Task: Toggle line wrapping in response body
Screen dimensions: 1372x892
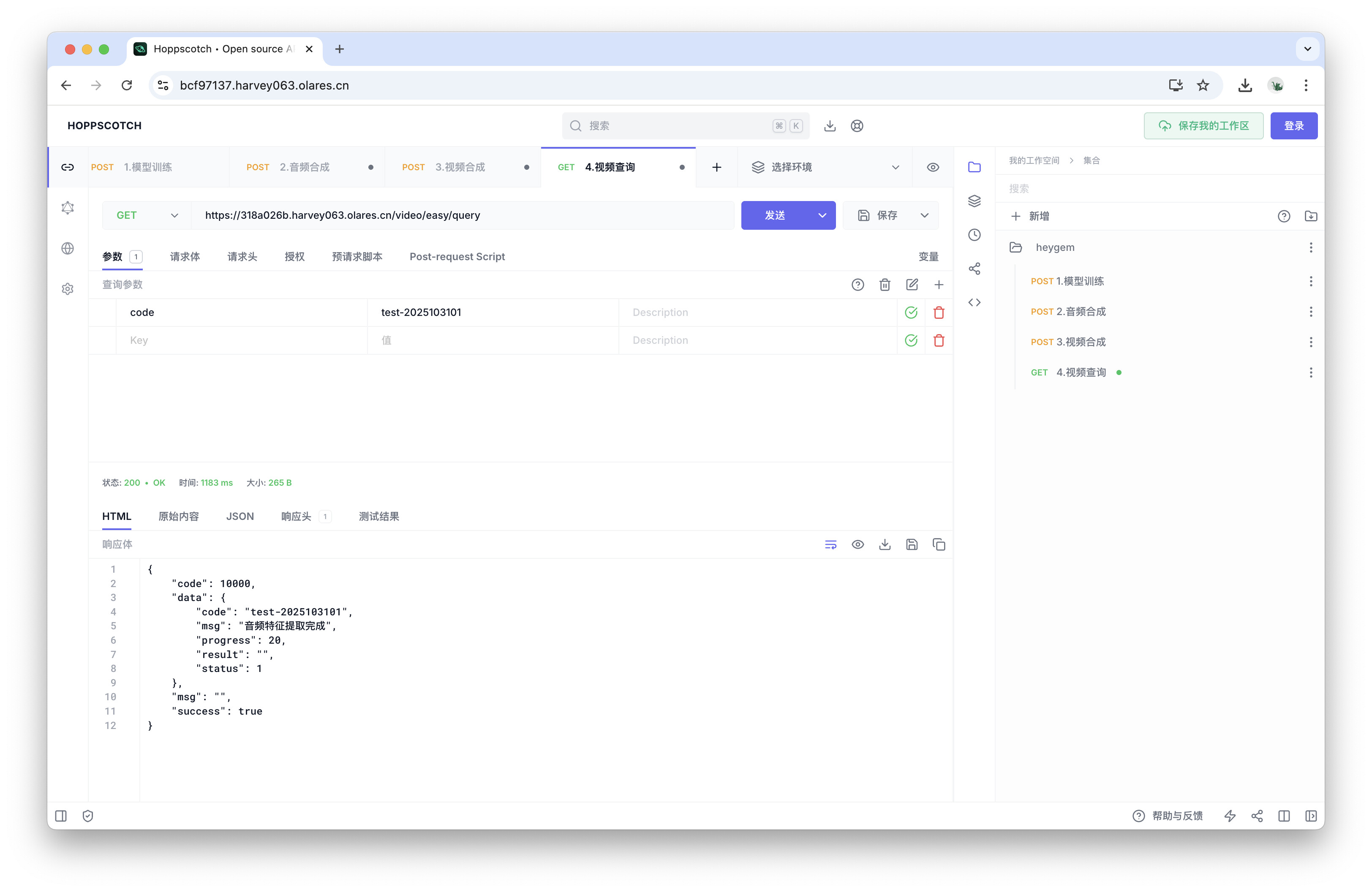Action: coord(830,544)
